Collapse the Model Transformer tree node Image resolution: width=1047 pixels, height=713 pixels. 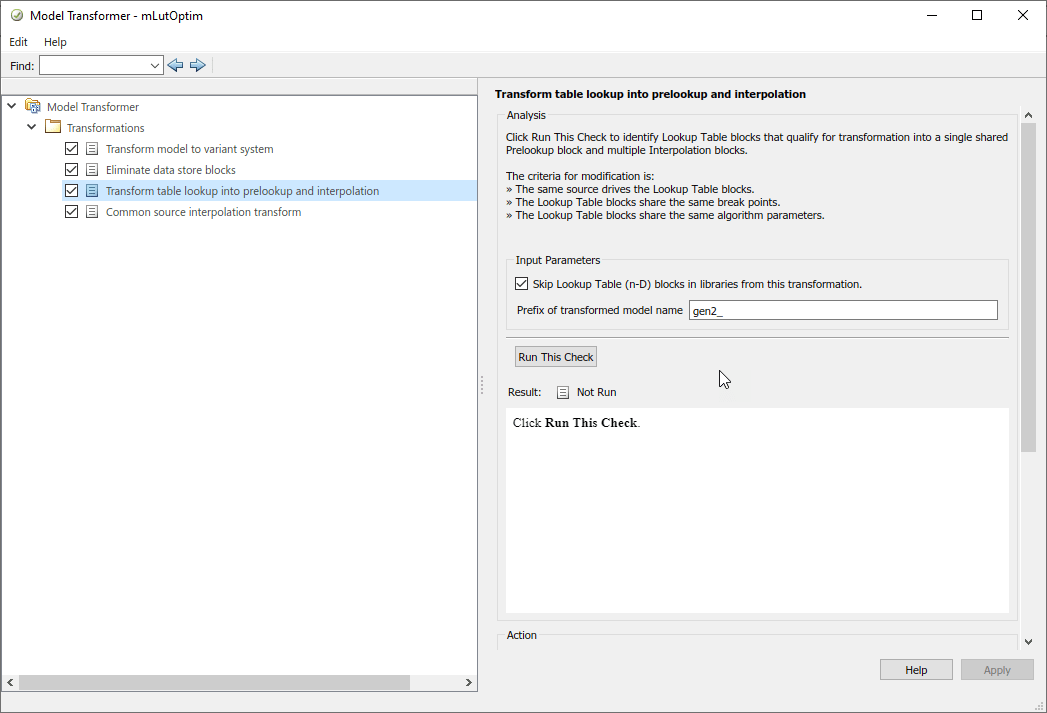(12, 107)
